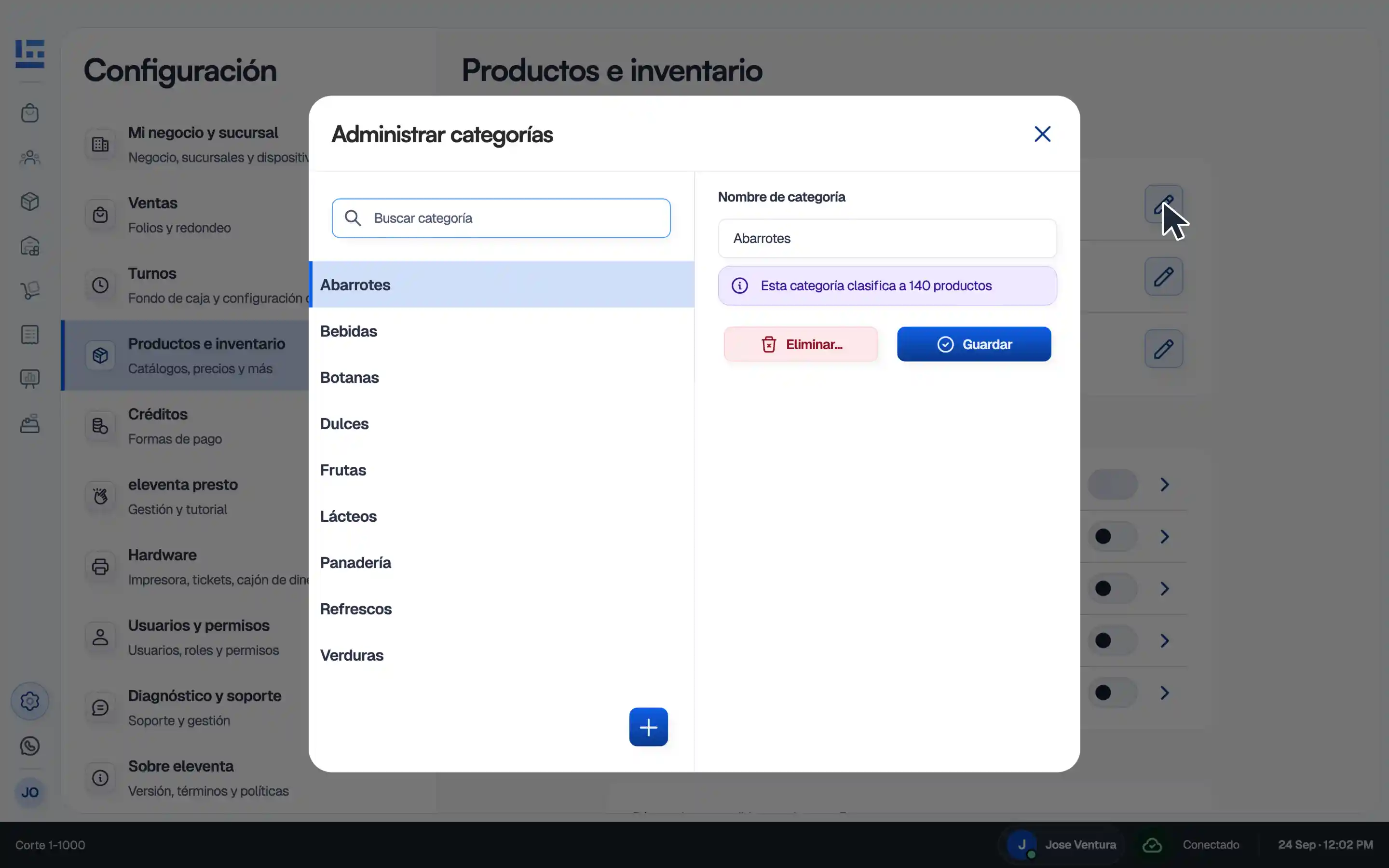The width and height of the screenshot is (1389, 868).
Task: Click the Nombre de categoría input field
Action: pyautogui.click(x=887, y=238)
